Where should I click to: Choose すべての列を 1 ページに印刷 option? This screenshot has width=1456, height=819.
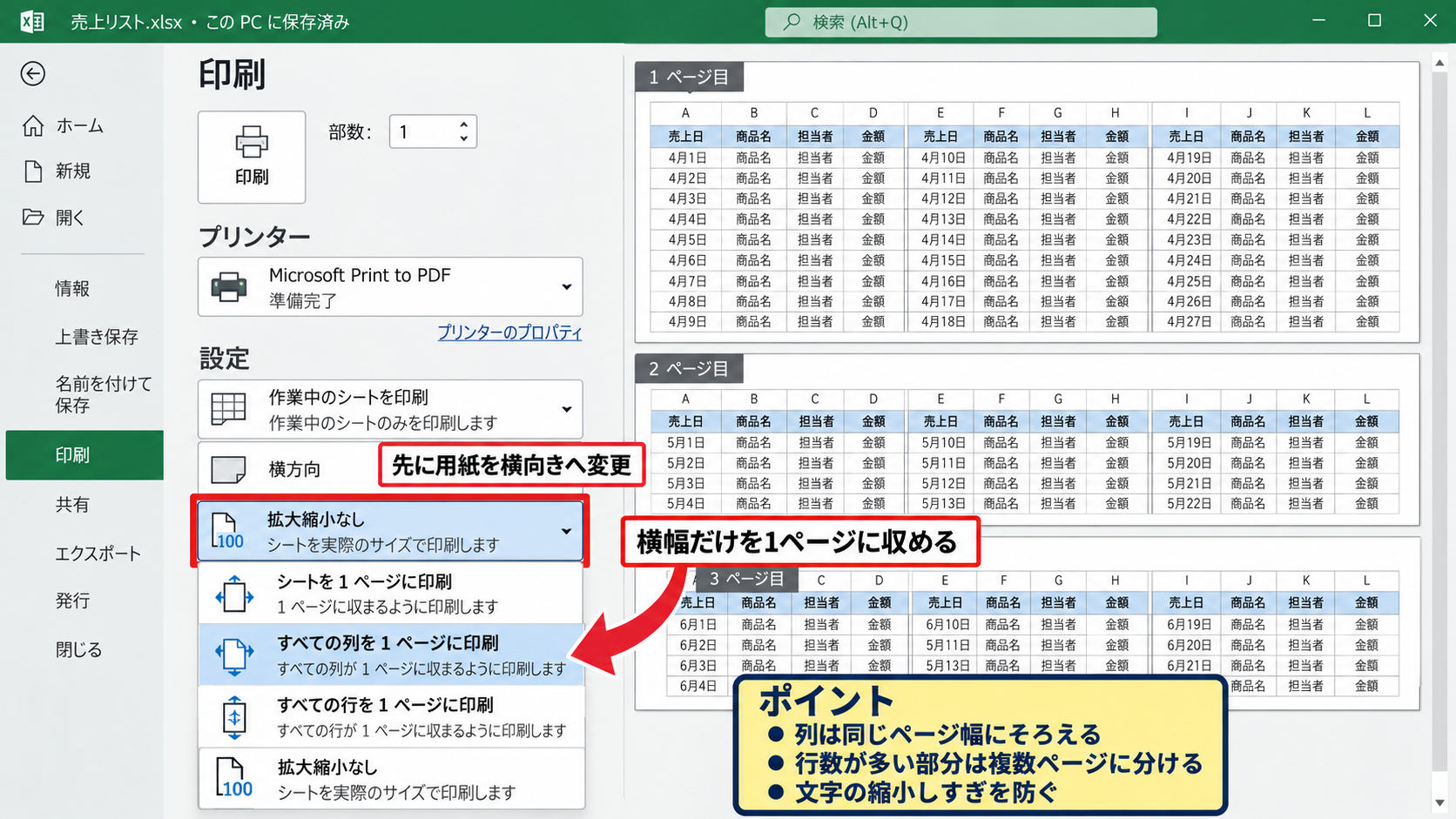pyautogui.click(x=391, y=655)
